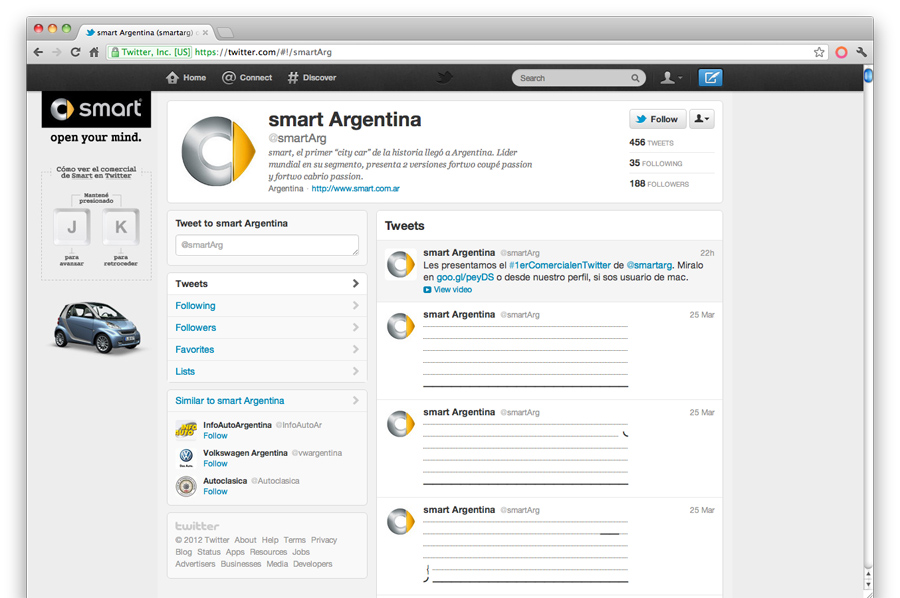Viewport: 900px width, 598px height.
Task: Reload the page with the refresh icon
Action: click(75, 52)
